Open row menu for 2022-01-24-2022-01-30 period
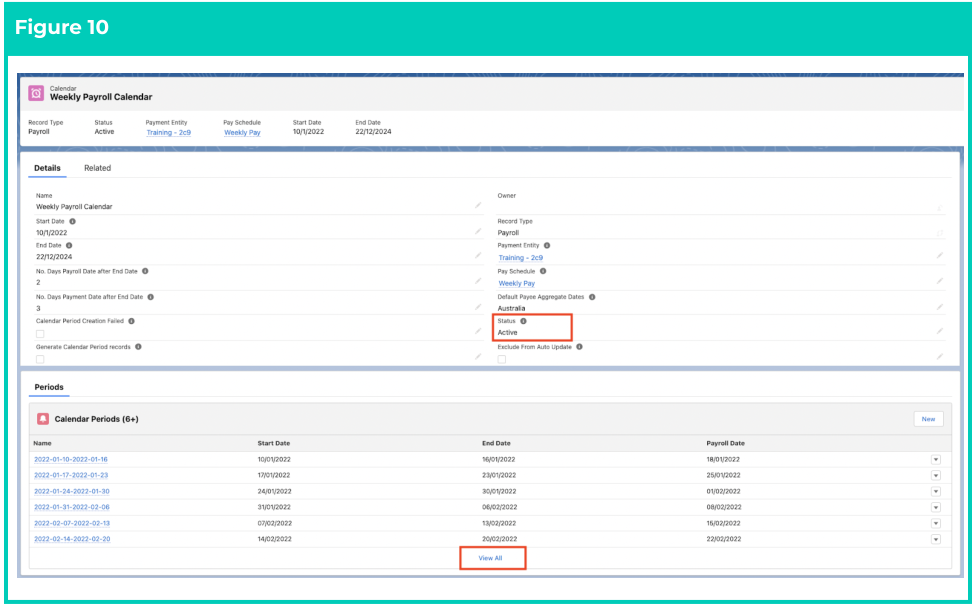This screenshot has height=606, width=976. click(936, 492)
